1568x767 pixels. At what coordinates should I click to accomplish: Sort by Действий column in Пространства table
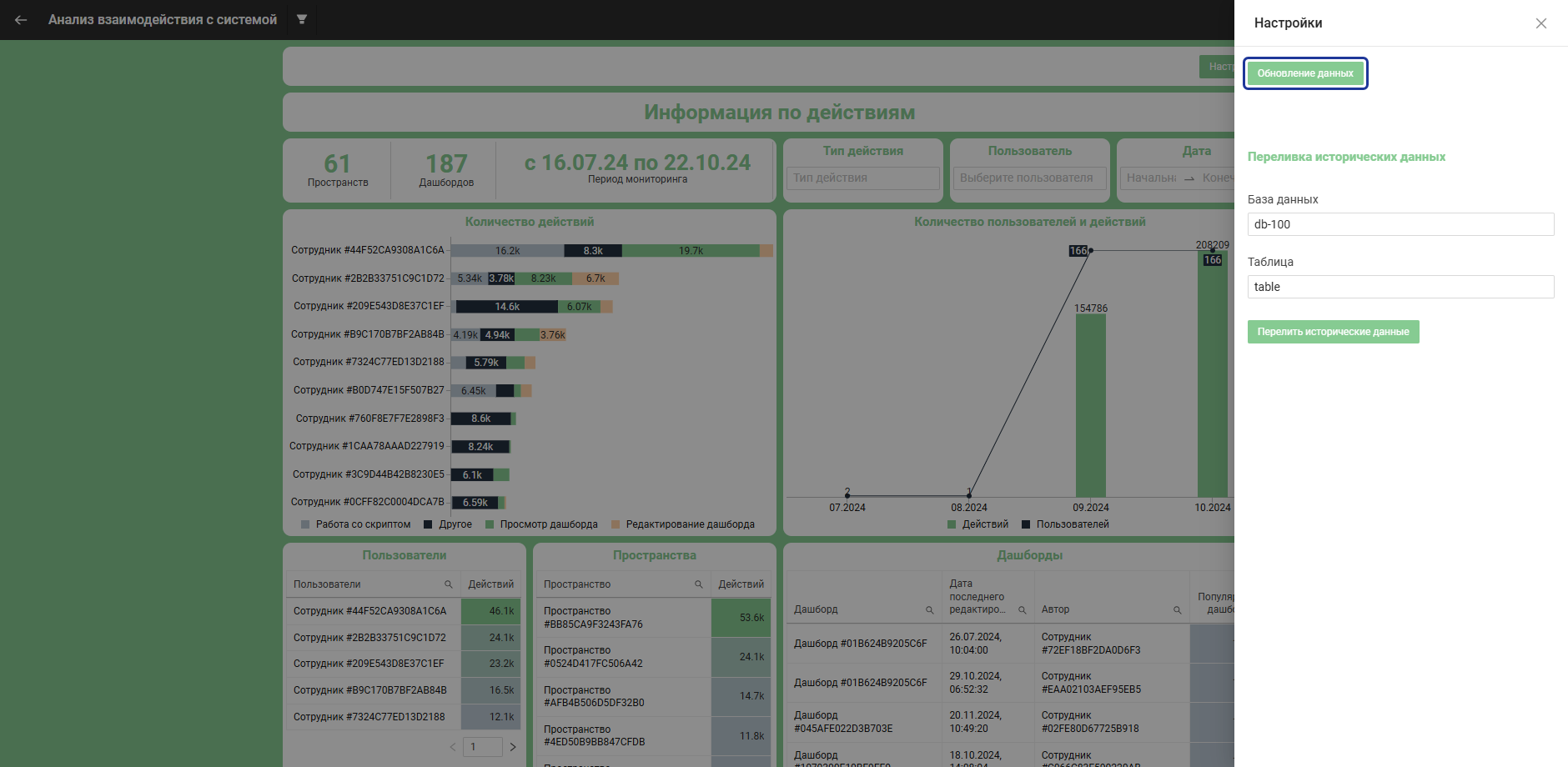pos(741,584)
